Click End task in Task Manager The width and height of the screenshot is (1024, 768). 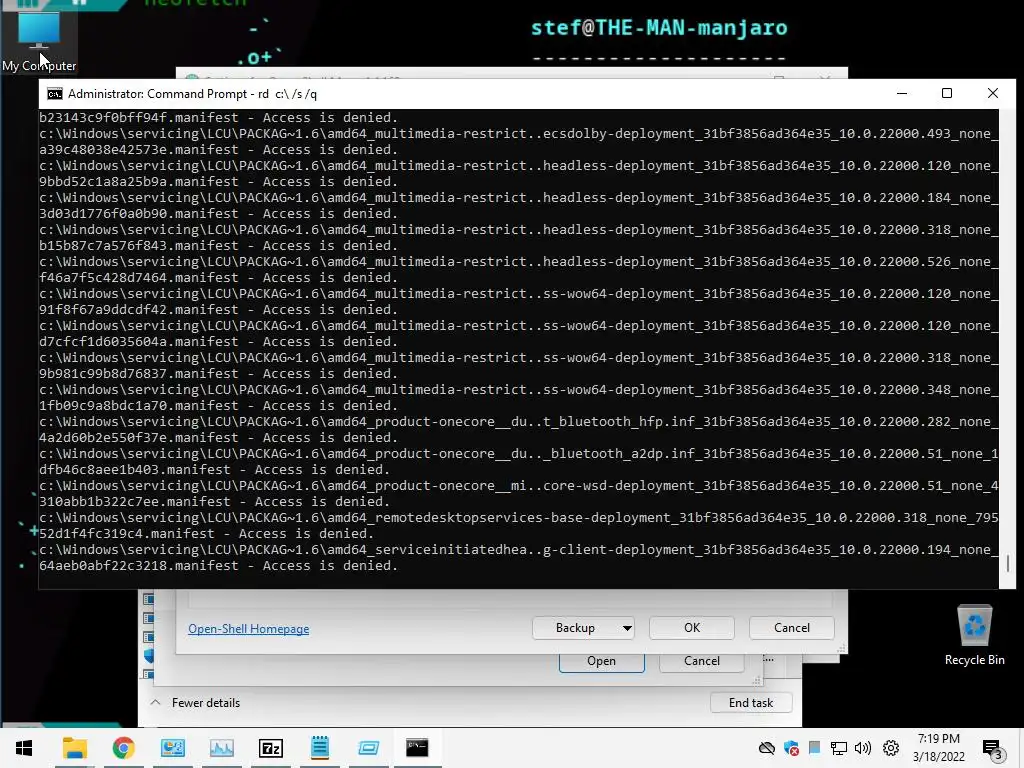(x=751, y=703)
